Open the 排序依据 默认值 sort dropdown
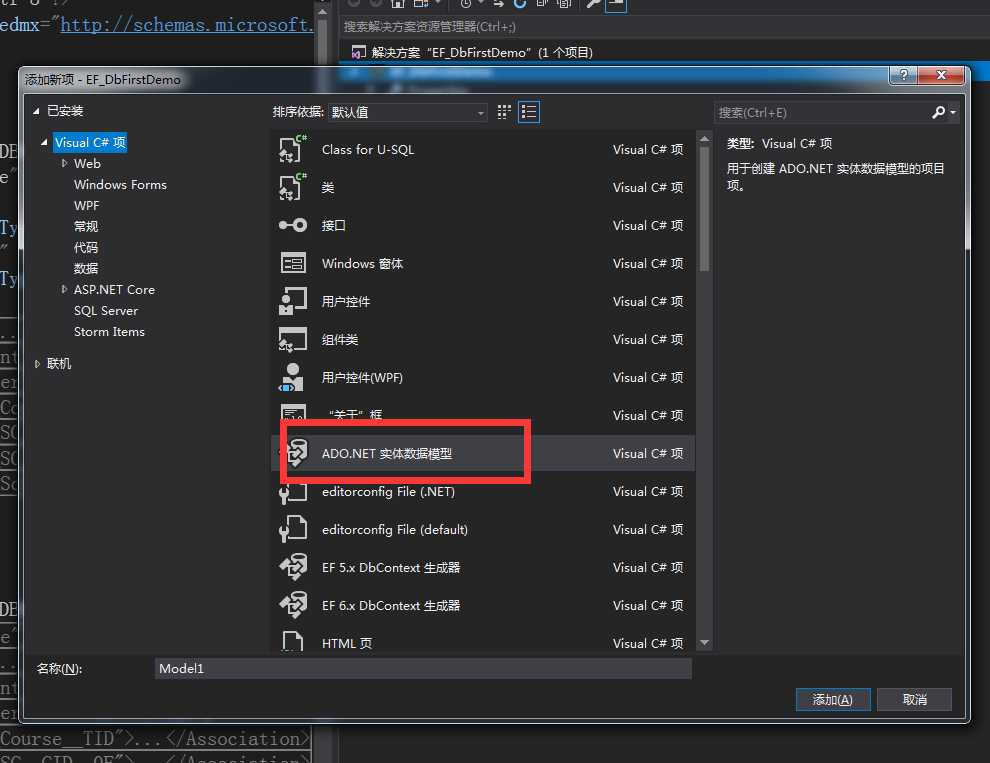 (408, 112)
